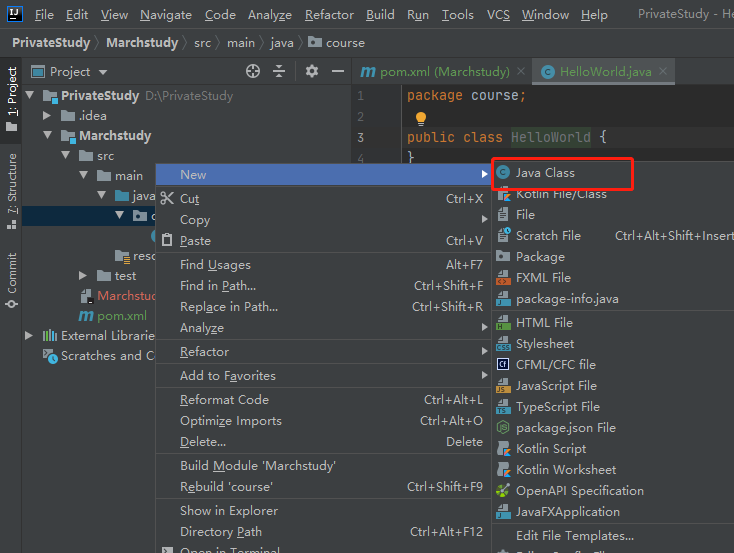Expand External Libraries node
Image resolution: width=734 pixels, height=553 pixels.
29,335
